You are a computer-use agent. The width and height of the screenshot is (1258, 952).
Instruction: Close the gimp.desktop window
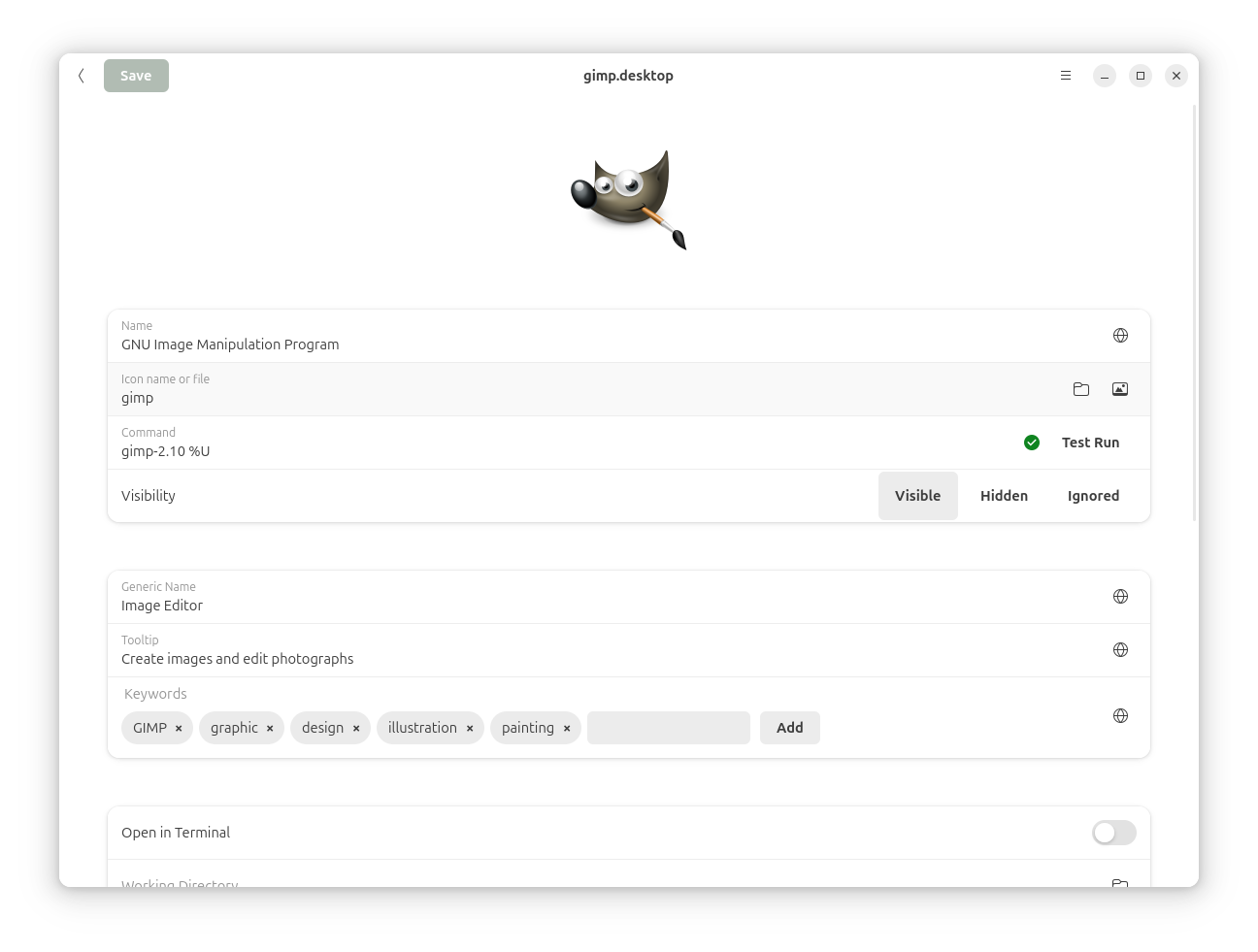tap(1176, 76)
